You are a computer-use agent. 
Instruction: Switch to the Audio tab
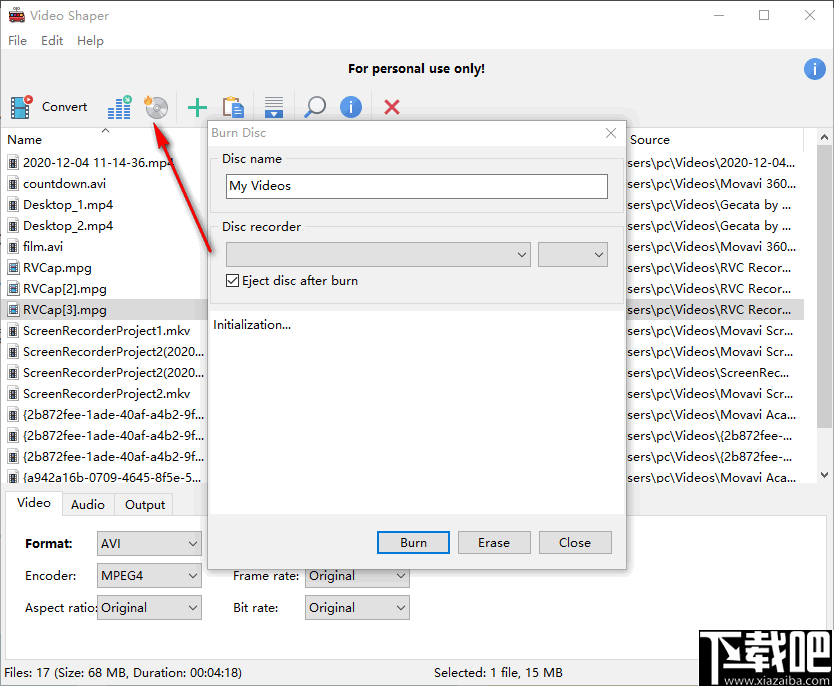(x=88, y=505)
